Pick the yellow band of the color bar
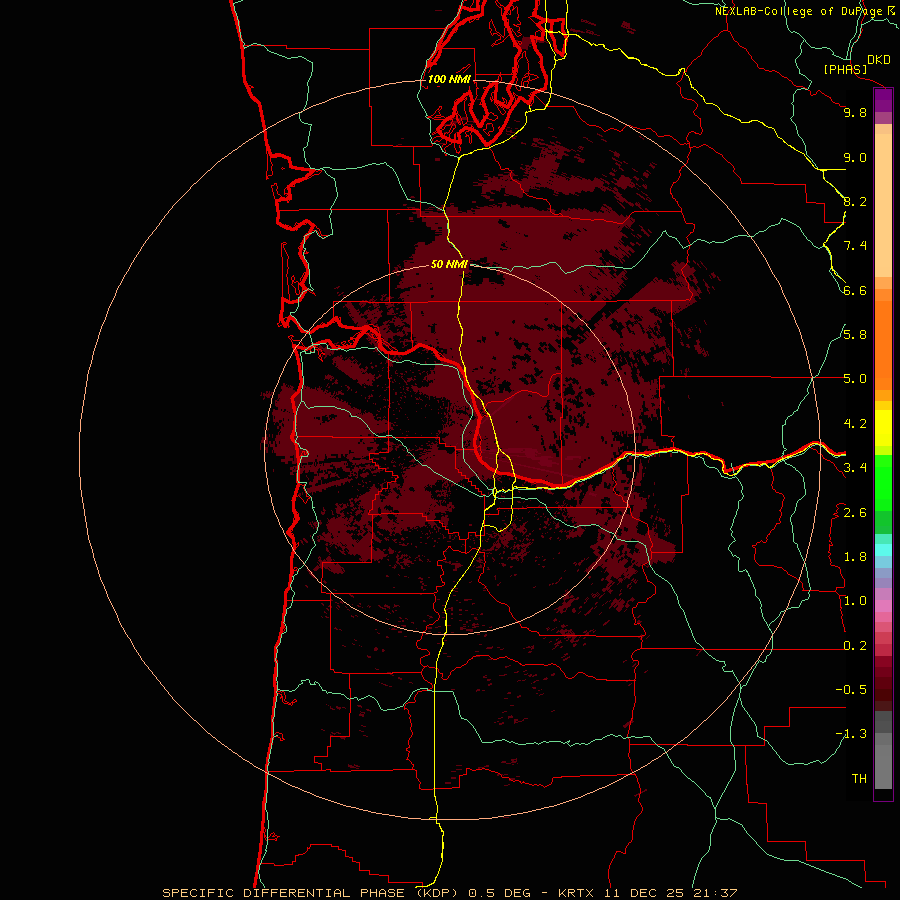The width and height of the screenshot is (900, 900). coord(883,428)
